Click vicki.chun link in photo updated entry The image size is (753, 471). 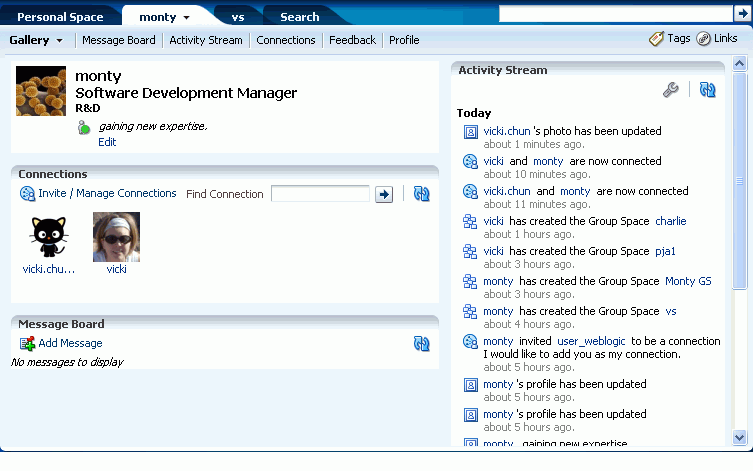click(507, 131)
